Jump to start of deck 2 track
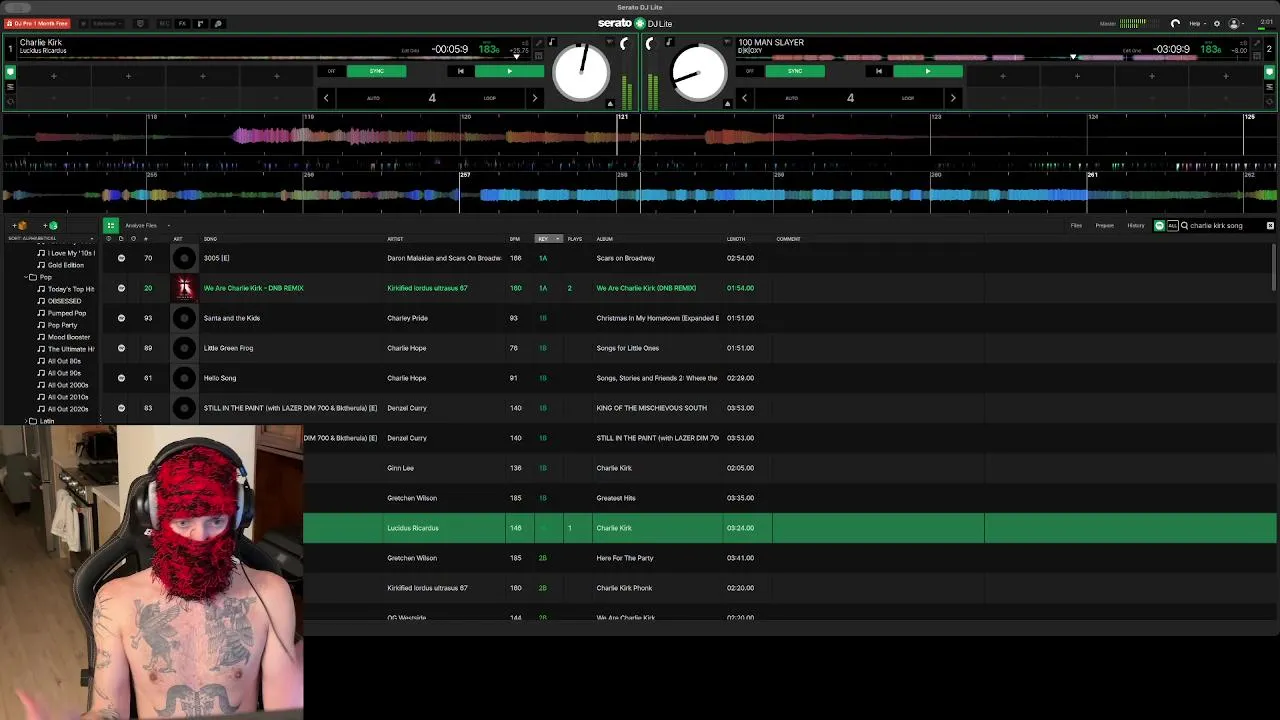Screen dimensions: 1280x720 pyautogui.click(x=879, y=71)
